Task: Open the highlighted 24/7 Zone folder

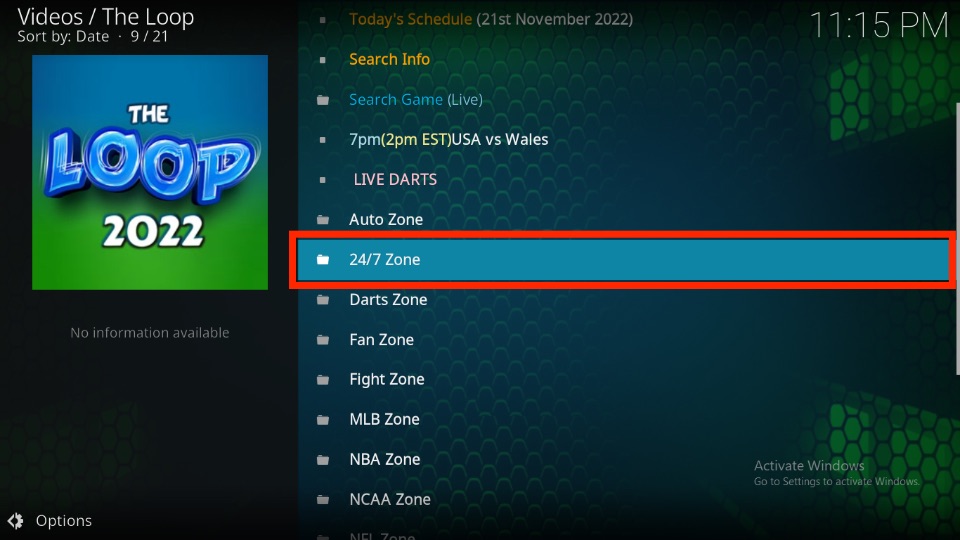Action: [623, 260]
